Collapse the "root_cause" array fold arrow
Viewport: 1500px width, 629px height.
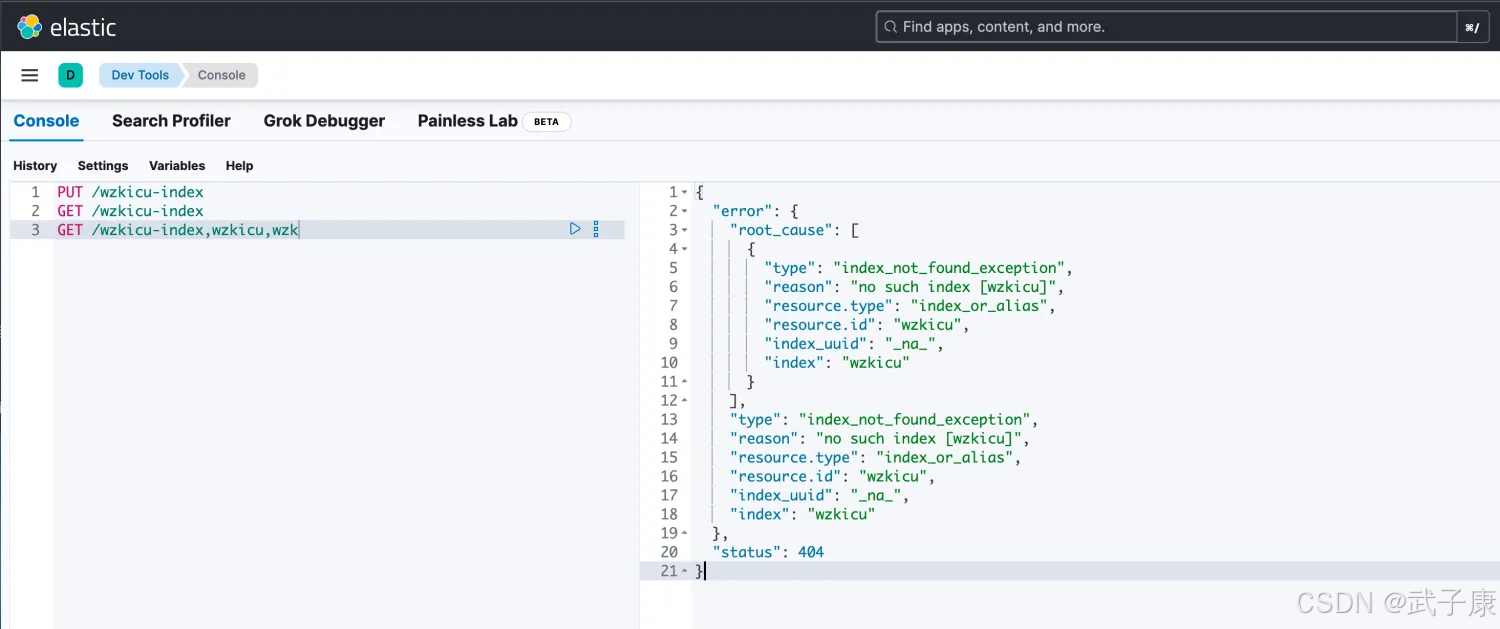[684, 230]
